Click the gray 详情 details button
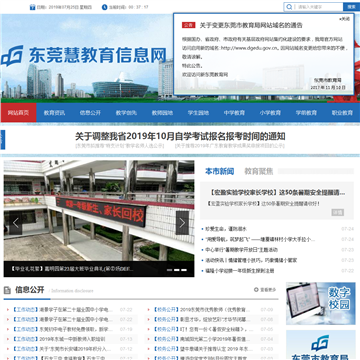 337,212
